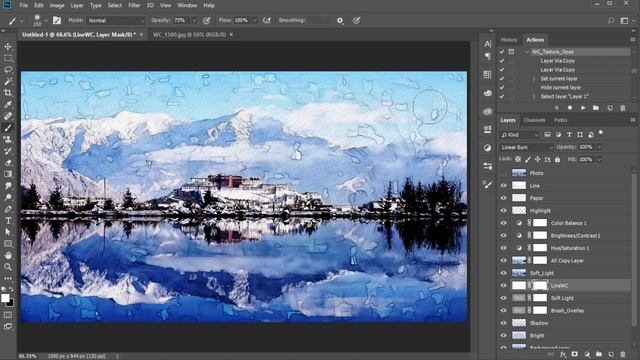Hide the Line layer

tap(504, 186)
